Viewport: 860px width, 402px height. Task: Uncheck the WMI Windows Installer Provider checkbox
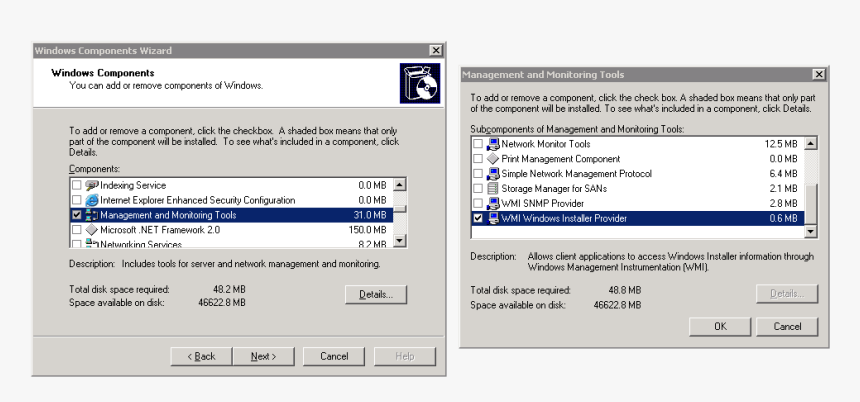478,218
